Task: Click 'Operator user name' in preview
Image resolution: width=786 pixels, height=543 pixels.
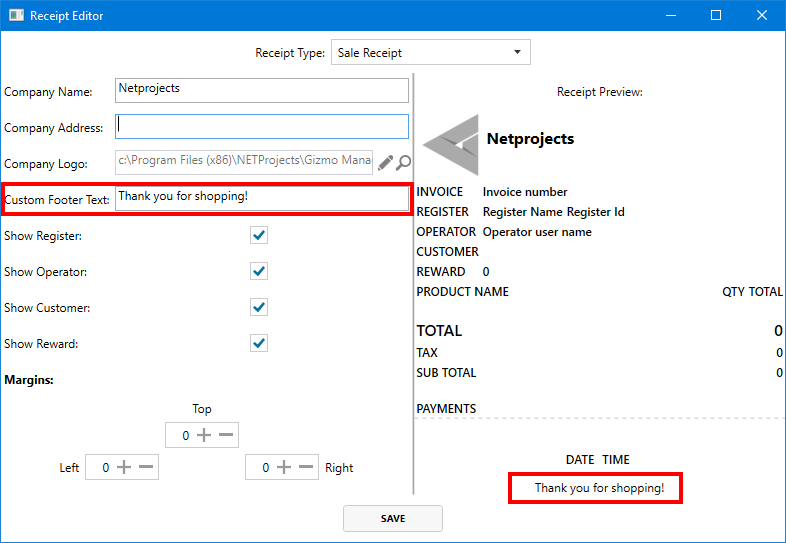Action: click(x=537, y=232)
